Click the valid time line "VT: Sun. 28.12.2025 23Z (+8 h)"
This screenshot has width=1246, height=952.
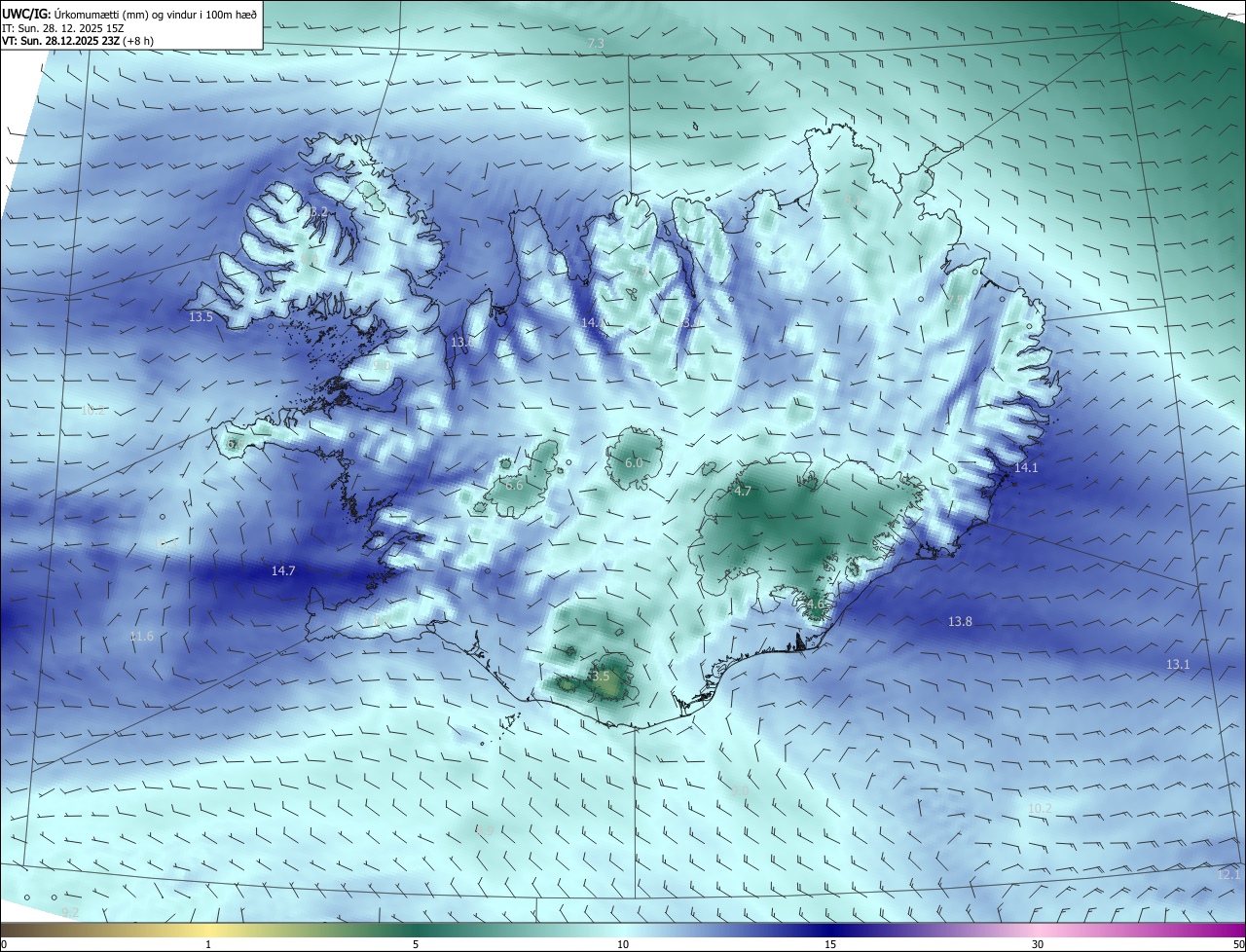78,41
